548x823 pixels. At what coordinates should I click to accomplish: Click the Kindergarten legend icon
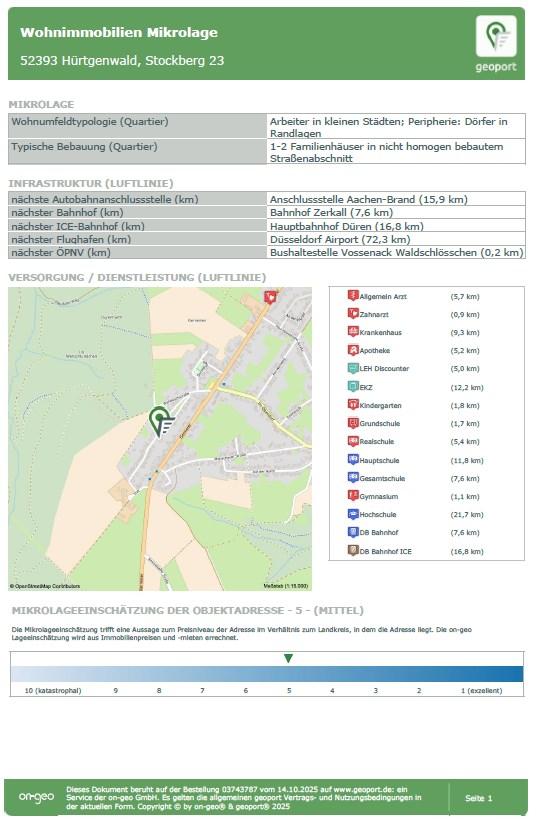tap(353, 405)
